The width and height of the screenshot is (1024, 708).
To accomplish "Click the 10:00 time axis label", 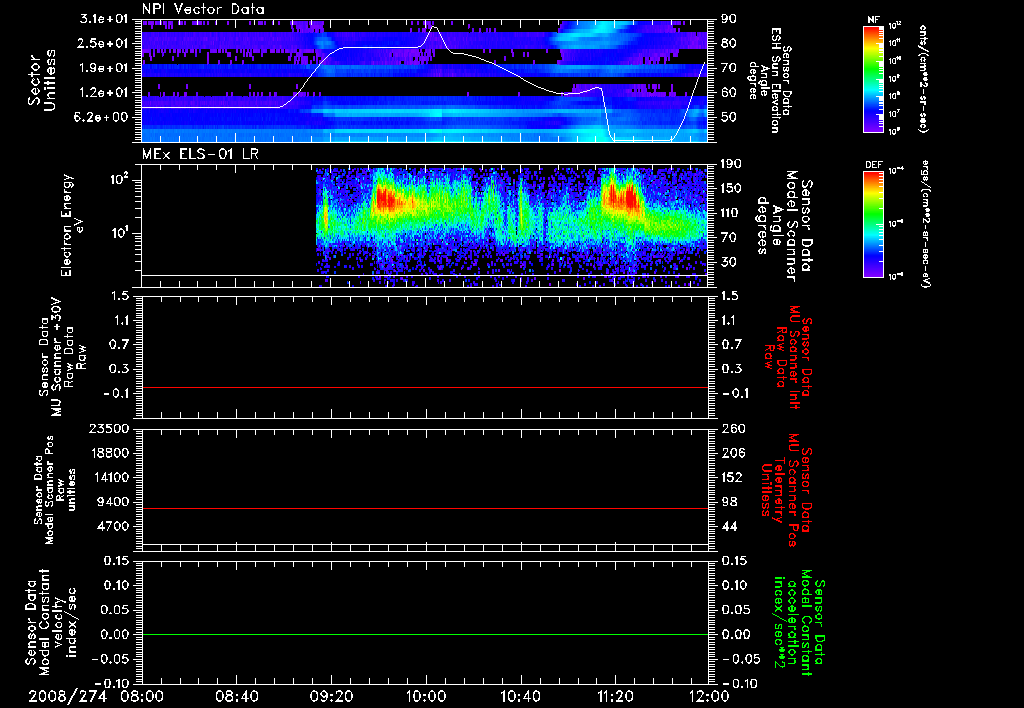I will tap(426, 696).
